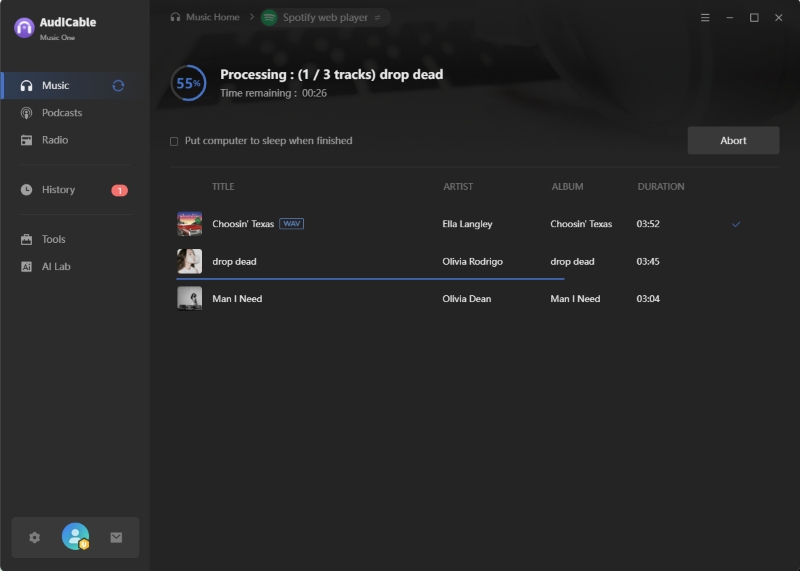The height and width of the screenshot is (571, 800).
Task: Click the 55% circular progress indicator
Action: click(x=188, y=83)
